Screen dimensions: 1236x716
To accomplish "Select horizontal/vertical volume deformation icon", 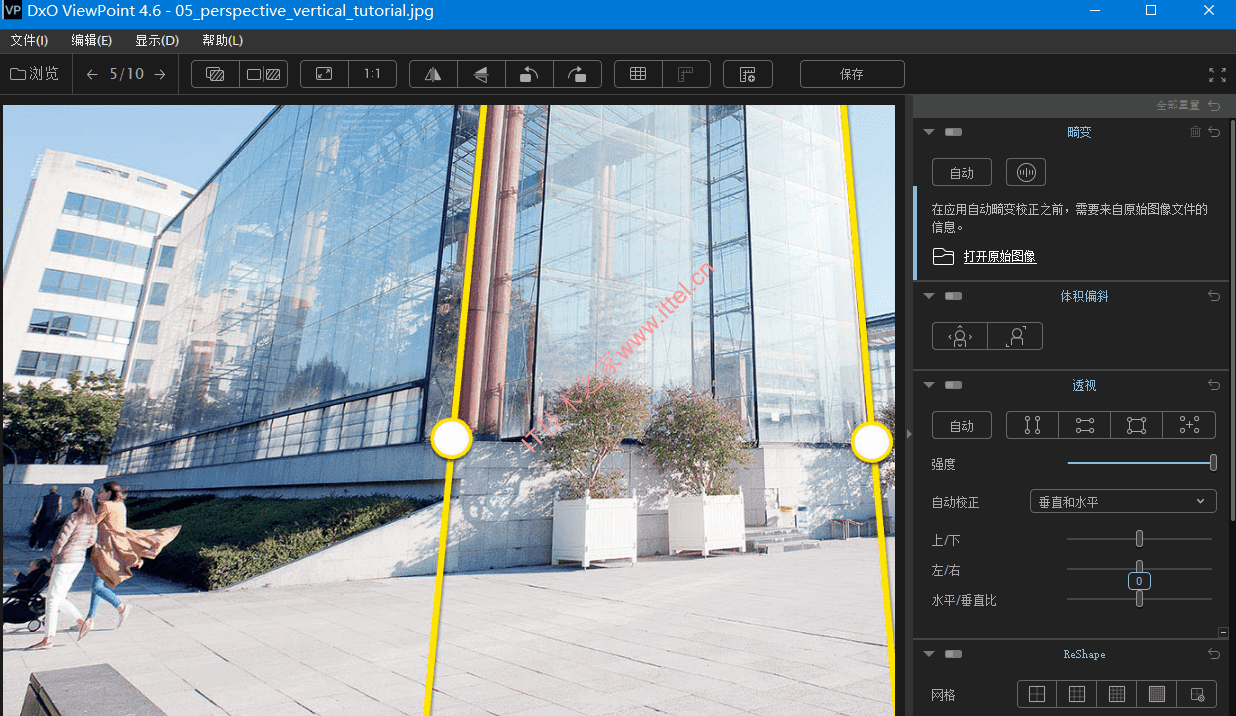I will coord(960,336).
